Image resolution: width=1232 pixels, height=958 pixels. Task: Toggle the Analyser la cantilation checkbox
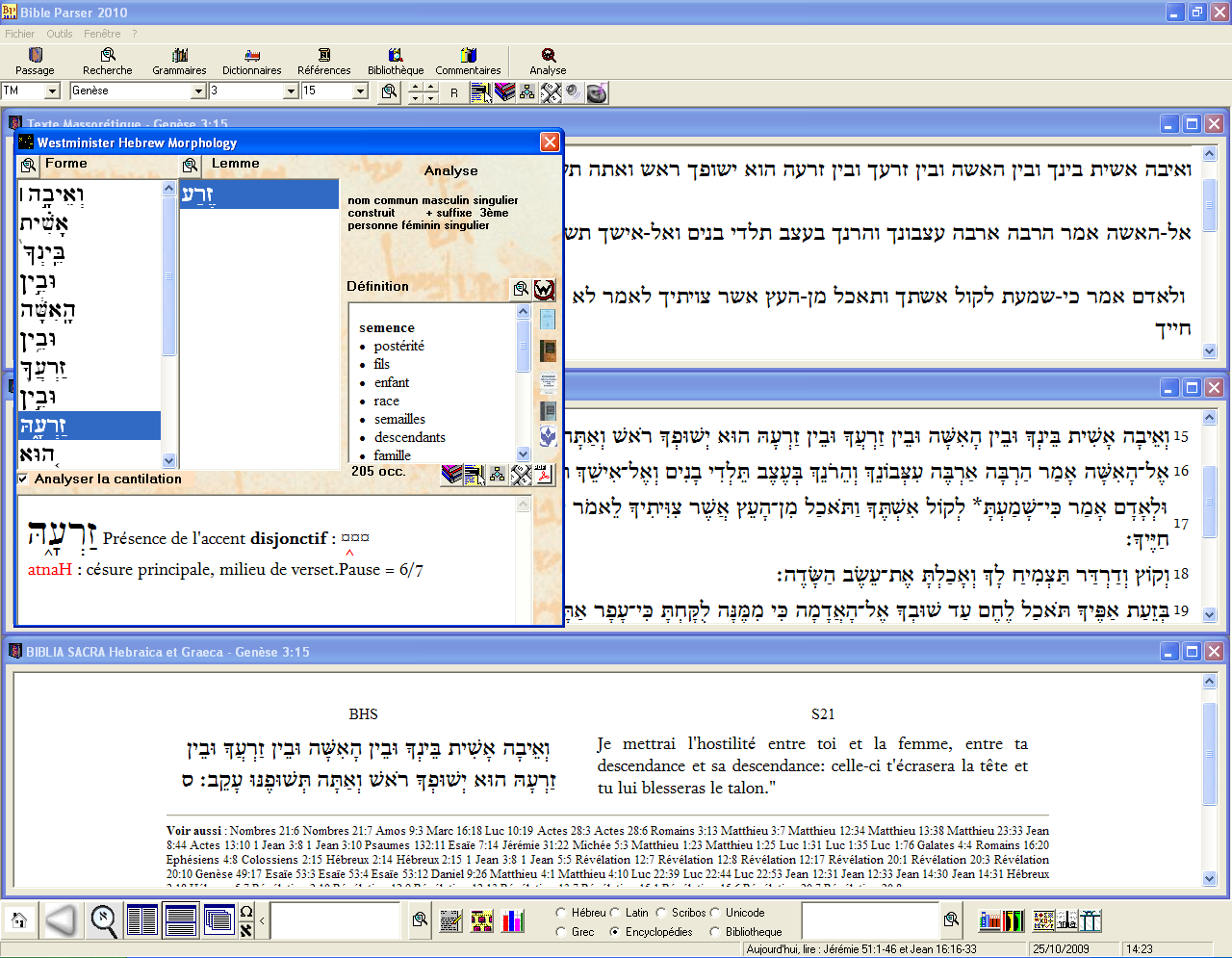(x=23, y=479)
